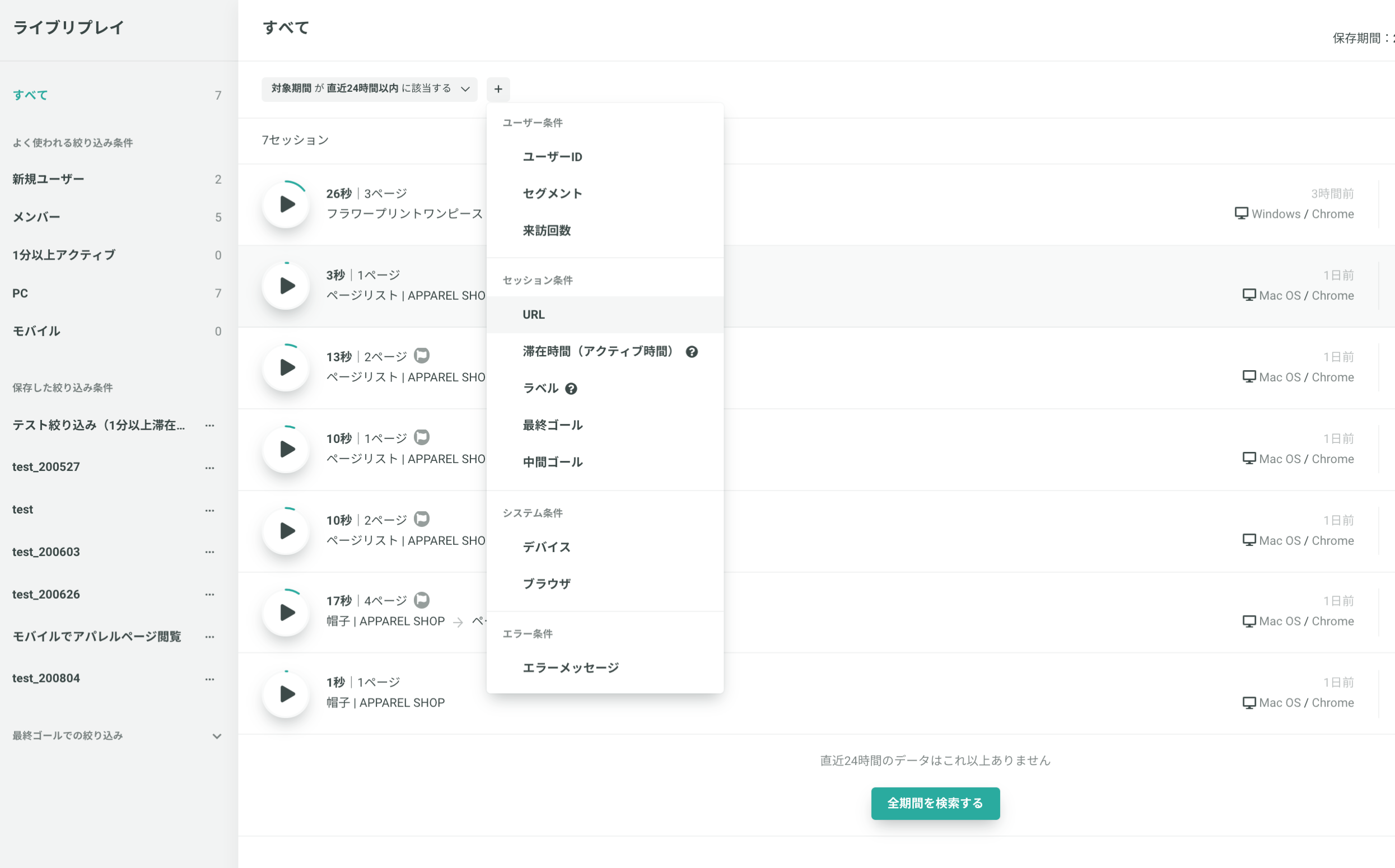Select URL in the session conditions

click(604, 315)
